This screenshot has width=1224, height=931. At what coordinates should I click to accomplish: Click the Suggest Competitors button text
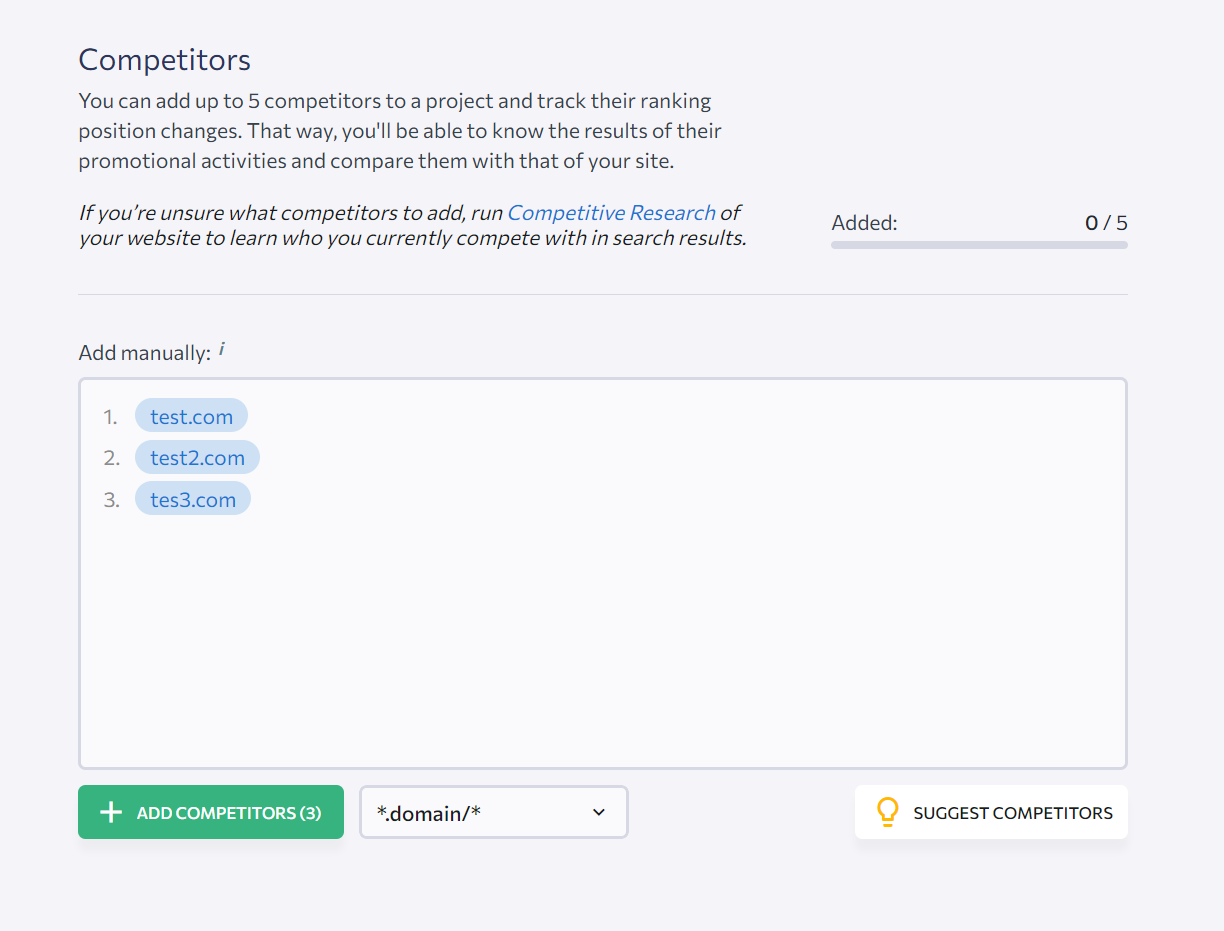click(1012, 813)
